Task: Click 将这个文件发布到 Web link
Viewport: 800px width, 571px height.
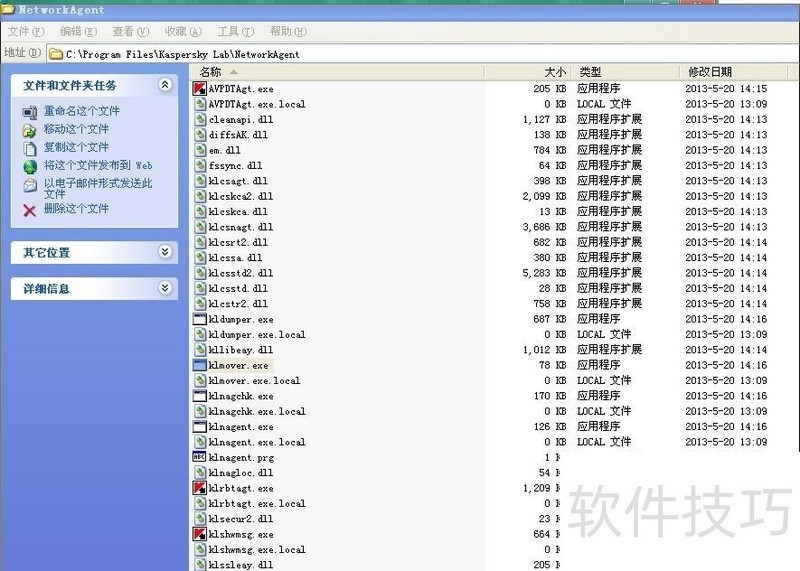Action: [97, 165]
